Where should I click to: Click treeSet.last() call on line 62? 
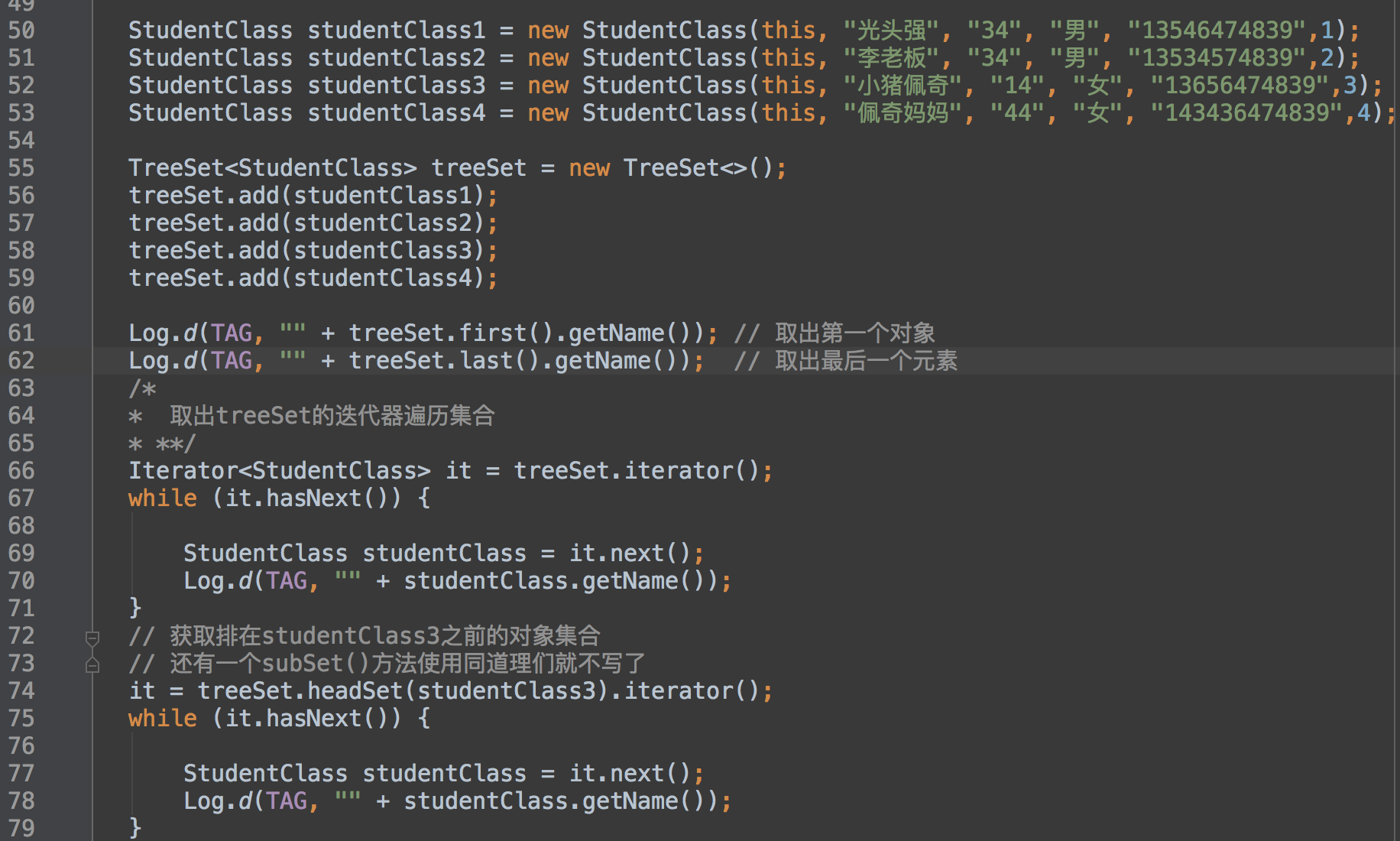pos(445,361)
